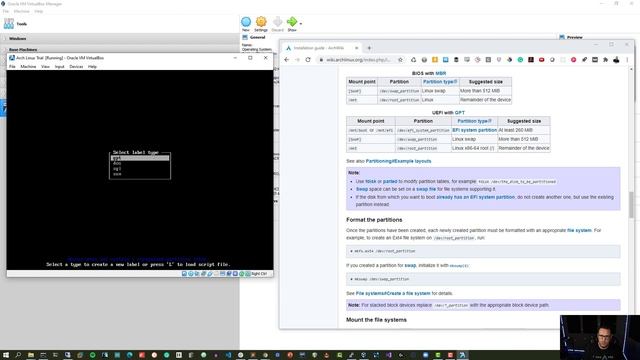Screen dimensions: 640x360
Task: Open Help menu in Arch Linux VM window
Action: point(92,67)
